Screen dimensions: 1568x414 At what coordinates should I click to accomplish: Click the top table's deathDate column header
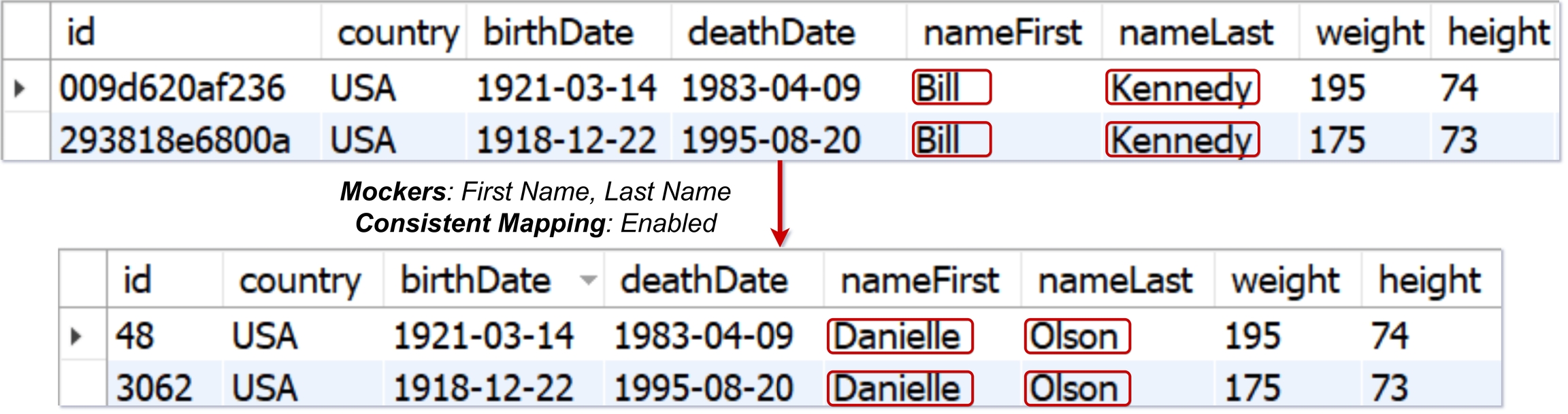click(x=771, y=33)
